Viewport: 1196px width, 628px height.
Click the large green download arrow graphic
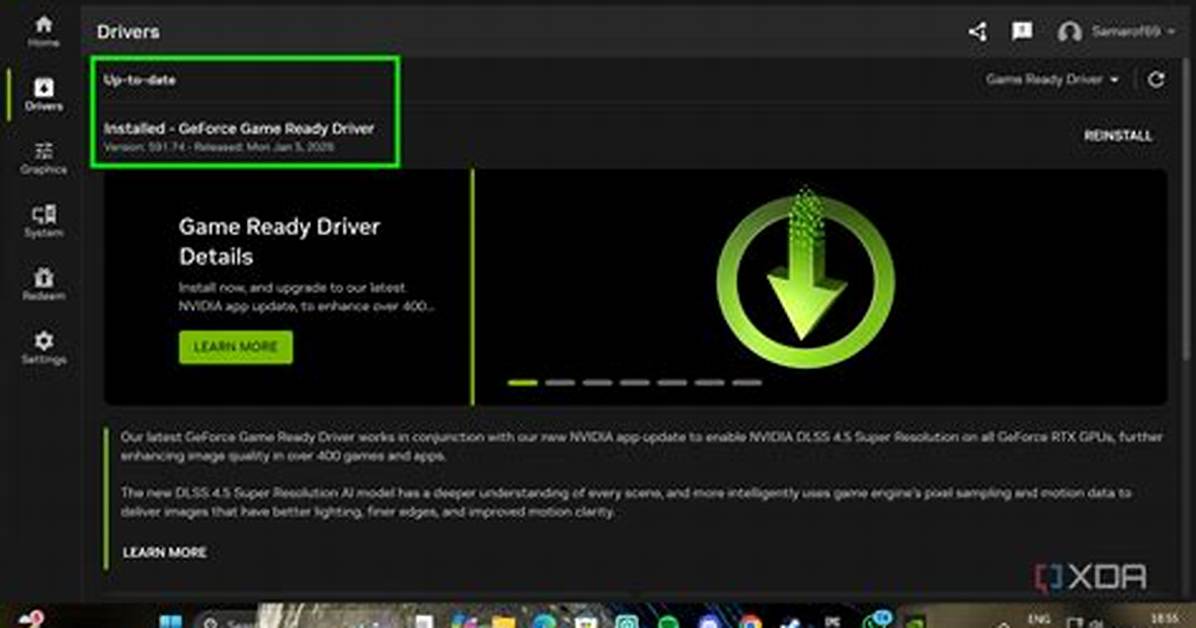805,279
